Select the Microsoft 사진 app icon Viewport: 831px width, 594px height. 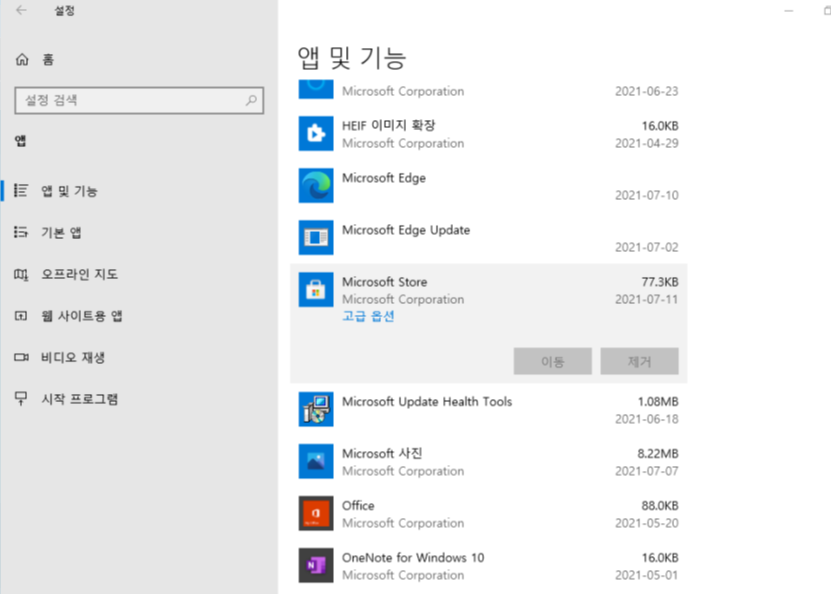click(316, 461)
